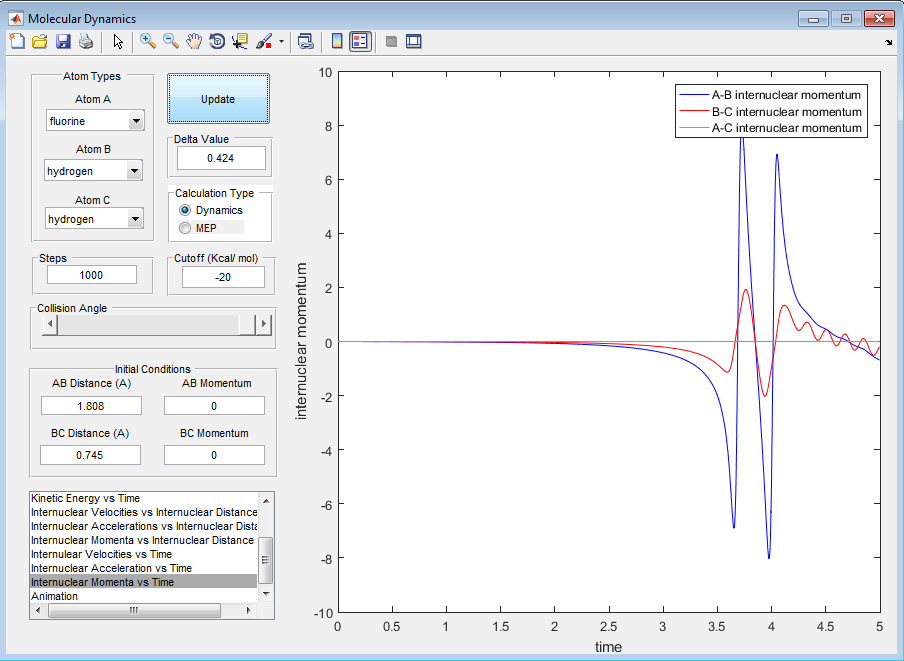Select Kinetic Energy vs Time plot
The image size is (904, 661).
click(85, 498)
